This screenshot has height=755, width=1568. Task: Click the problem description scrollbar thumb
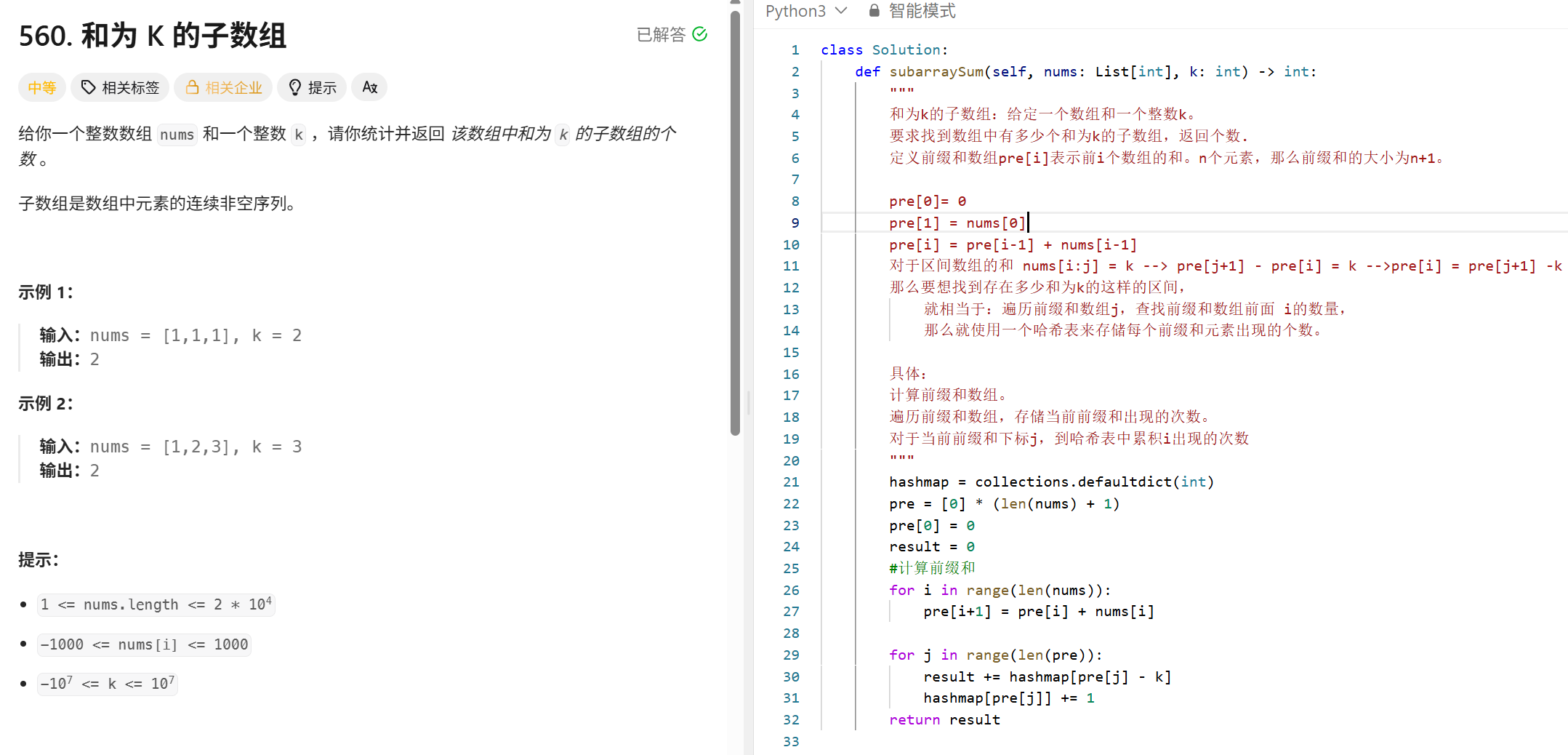735,222
